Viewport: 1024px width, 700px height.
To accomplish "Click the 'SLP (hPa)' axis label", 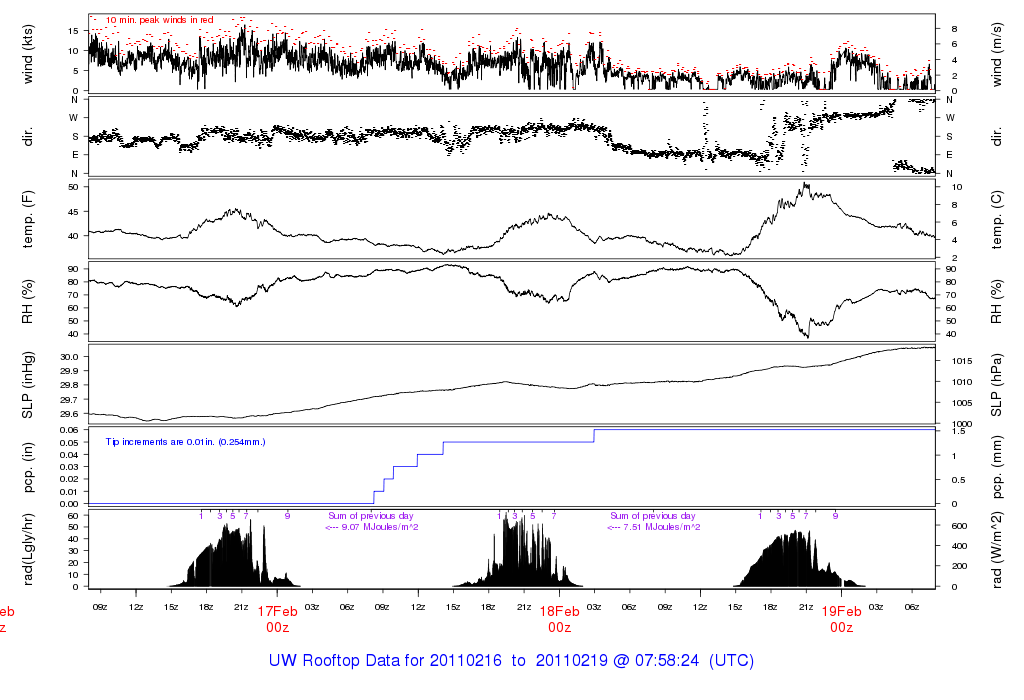I will [x=997, y=385].
